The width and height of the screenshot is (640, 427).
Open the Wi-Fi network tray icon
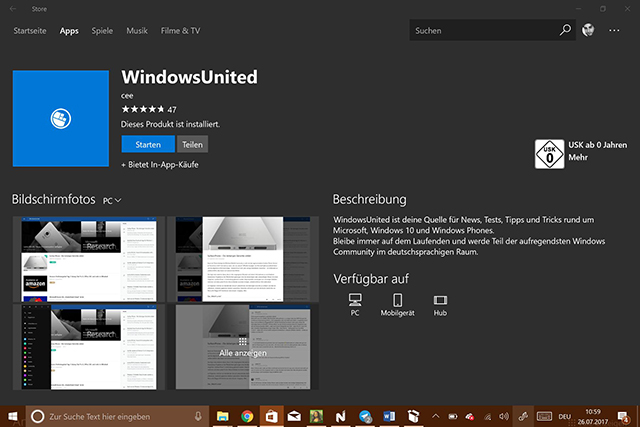[487, 416]
